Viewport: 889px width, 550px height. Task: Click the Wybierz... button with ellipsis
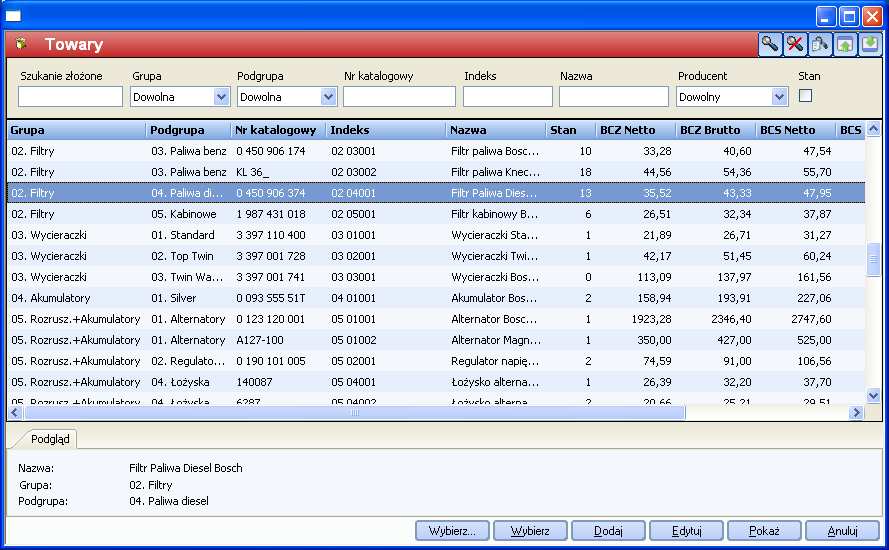(452, 531)
